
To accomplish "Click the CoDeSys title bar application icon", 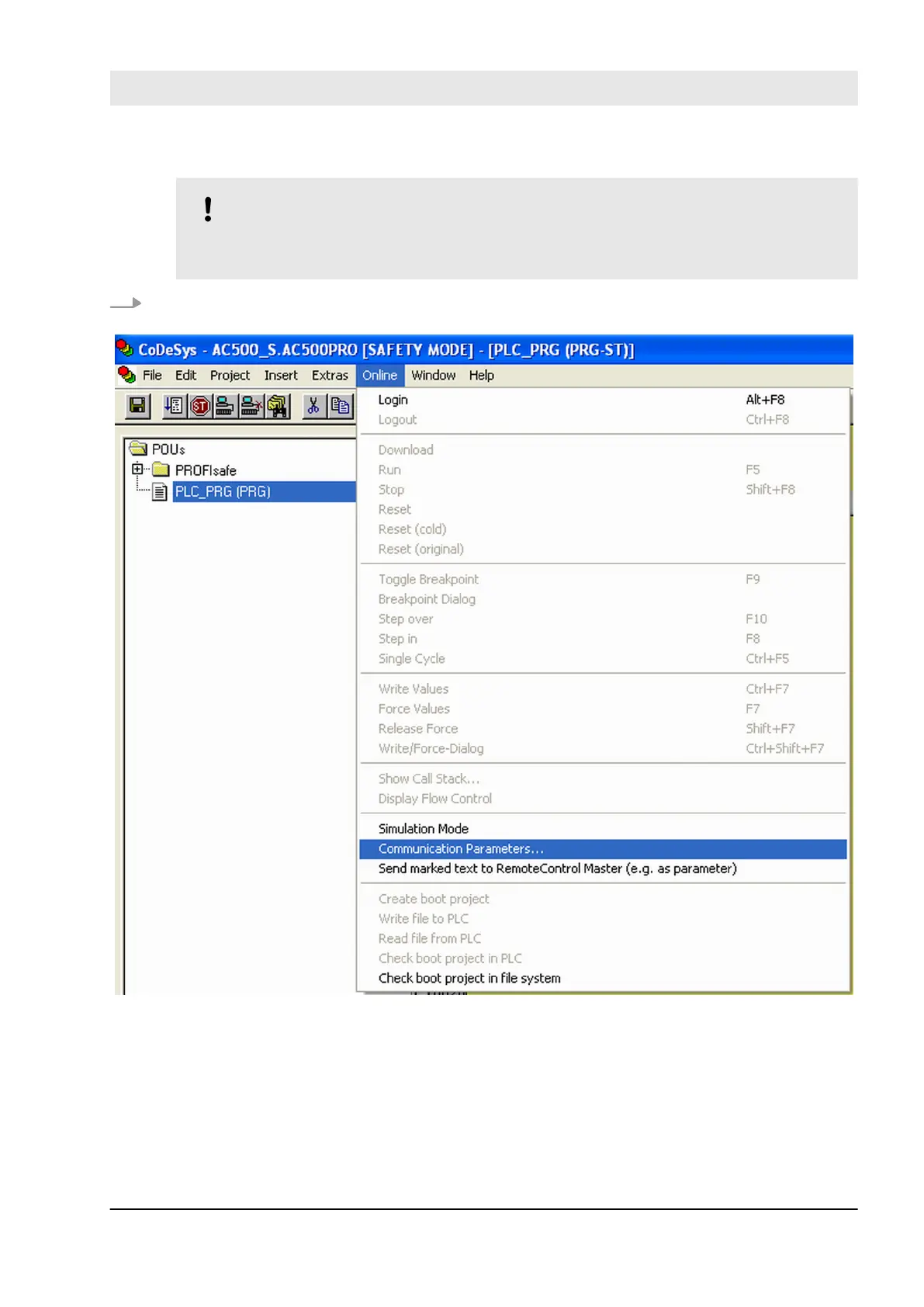I will [x=124, y=349].
